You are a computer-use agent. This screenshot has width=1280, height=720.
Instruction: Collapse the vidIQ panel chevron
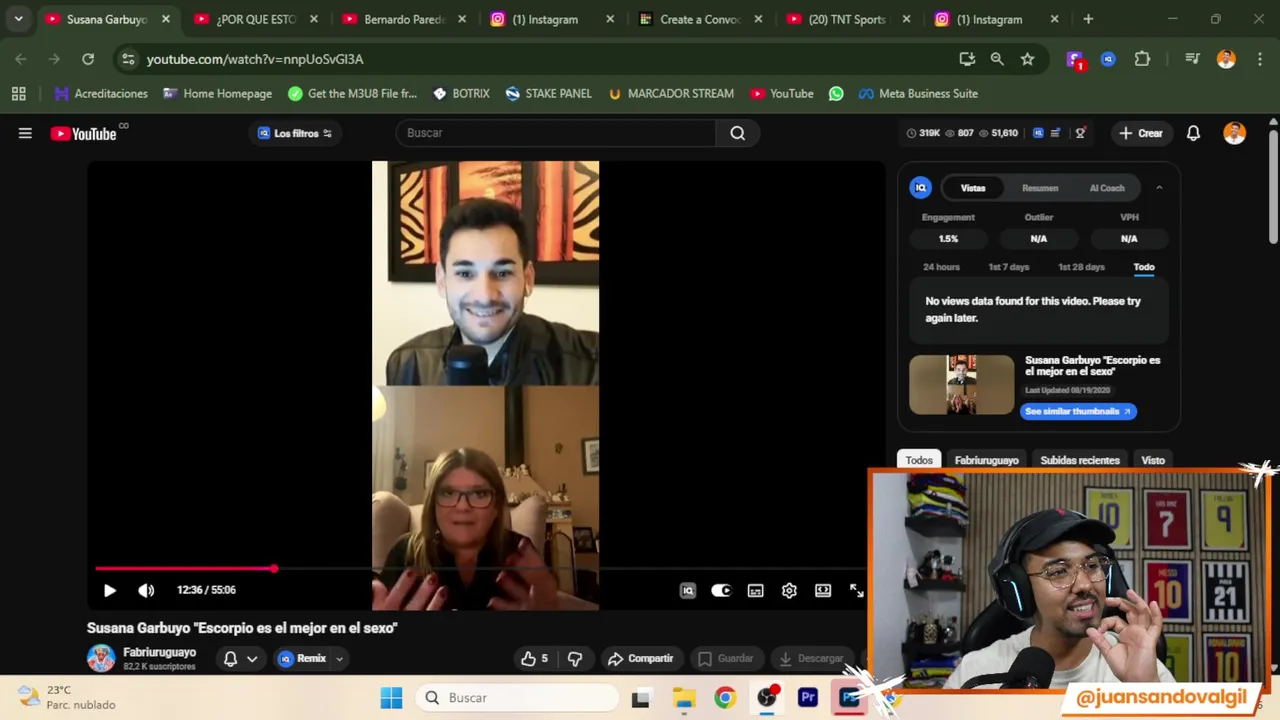click(x=1159, y=188)
